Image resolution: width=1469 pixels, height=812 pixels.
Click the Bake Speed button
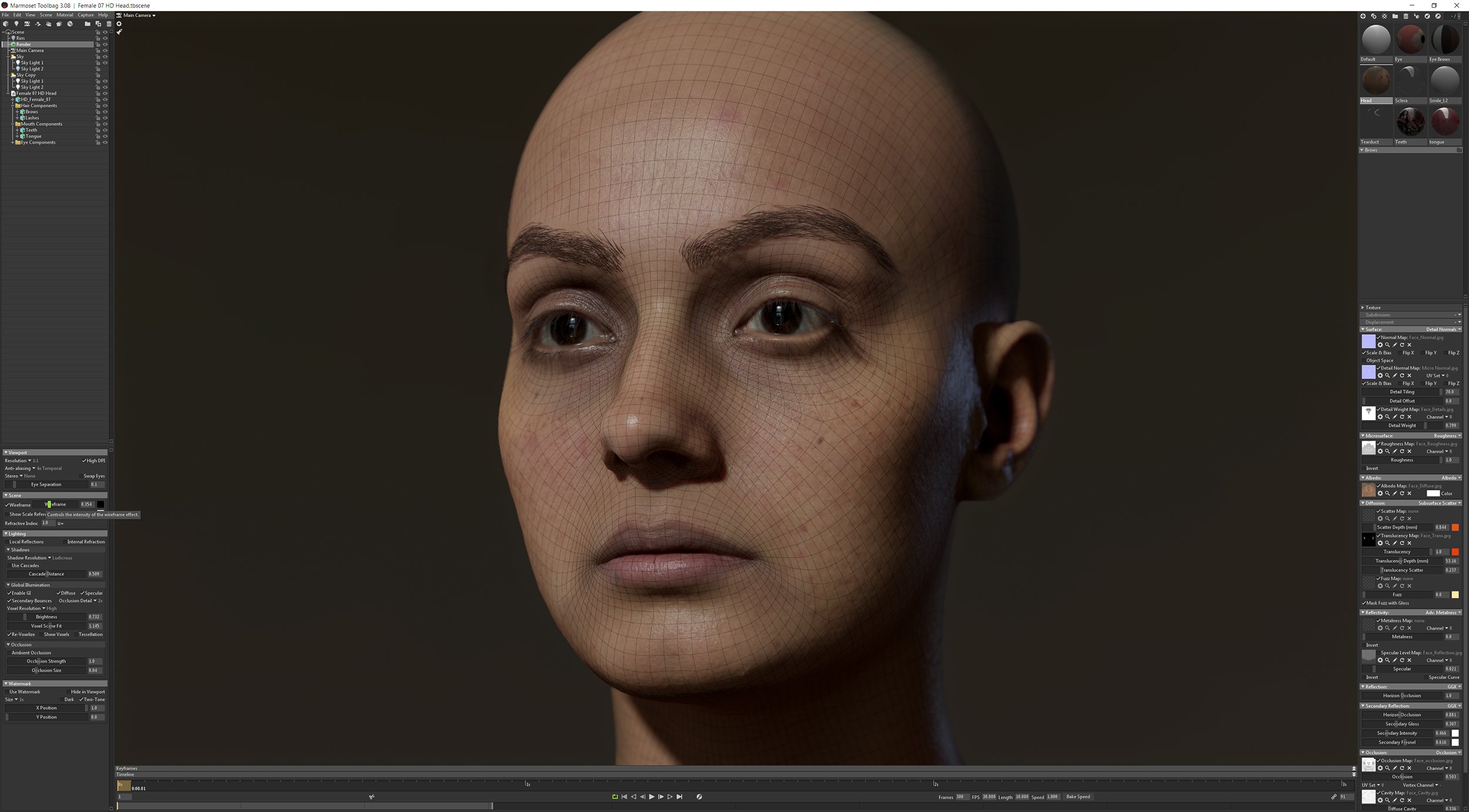coord(1078,797)
